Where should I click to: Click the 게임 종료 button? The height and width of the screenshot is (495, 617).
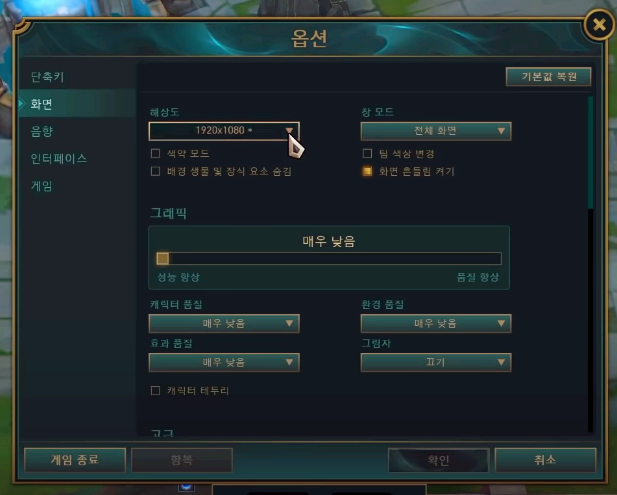tap(75, 460)
